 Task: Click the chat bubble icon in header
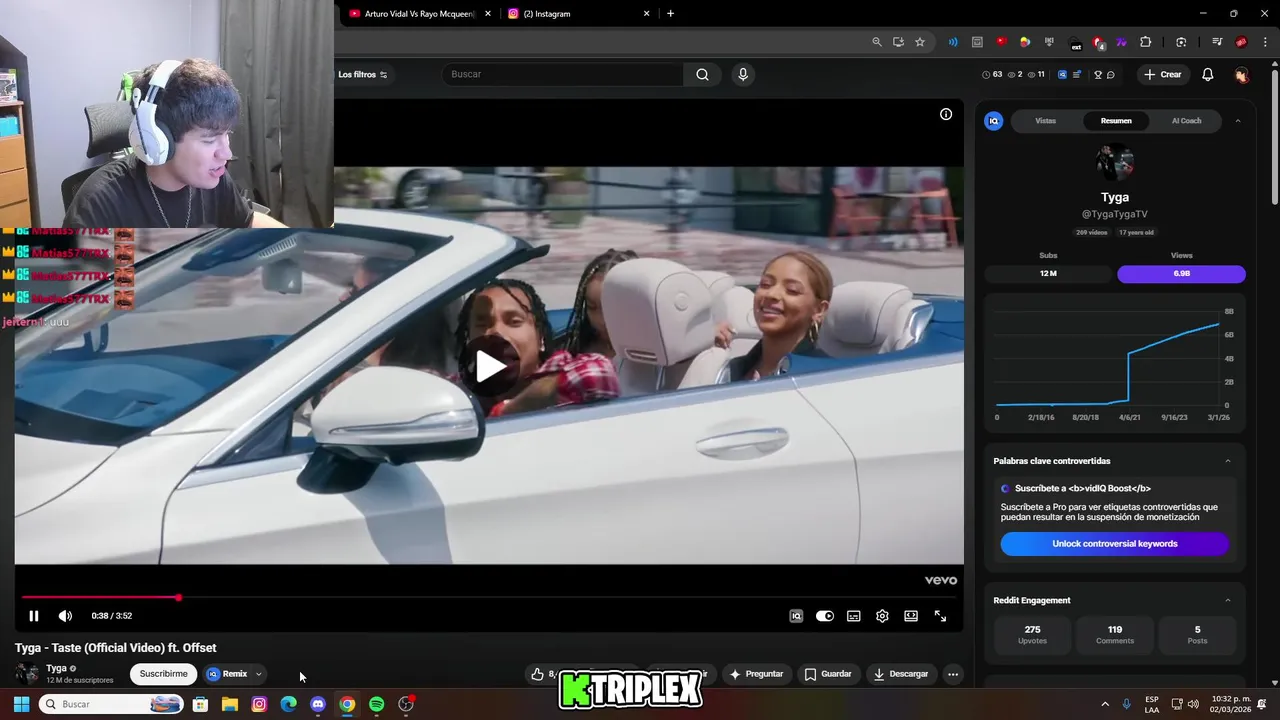[1110, 74]
